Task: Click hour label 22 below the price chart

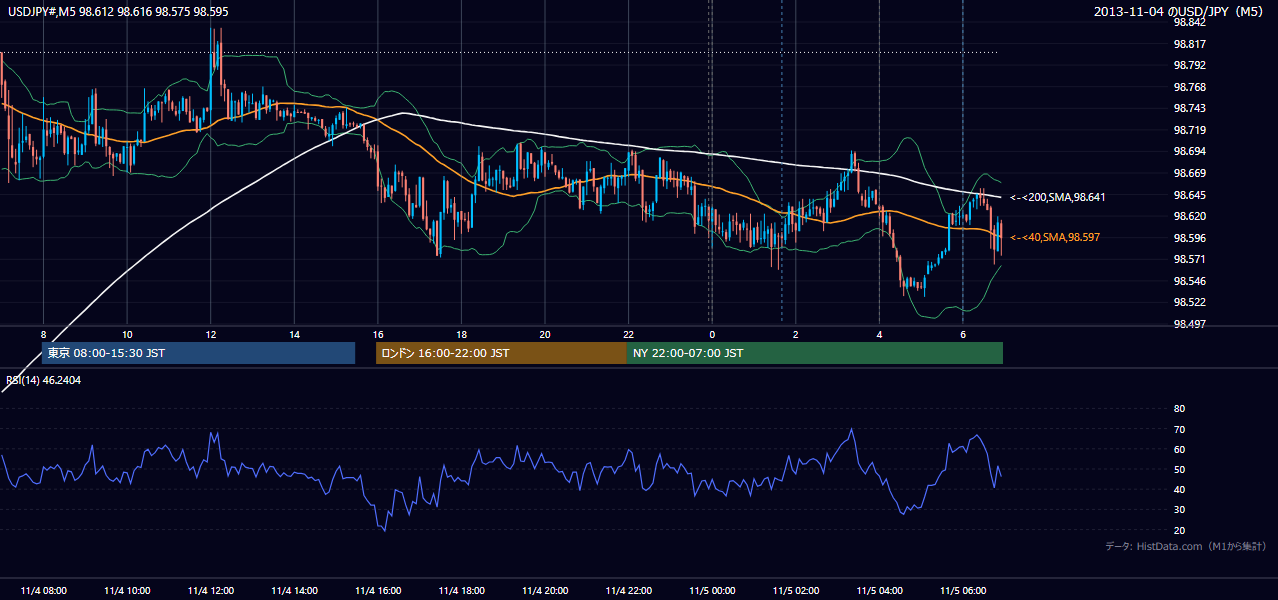Action: click(628, 334)
